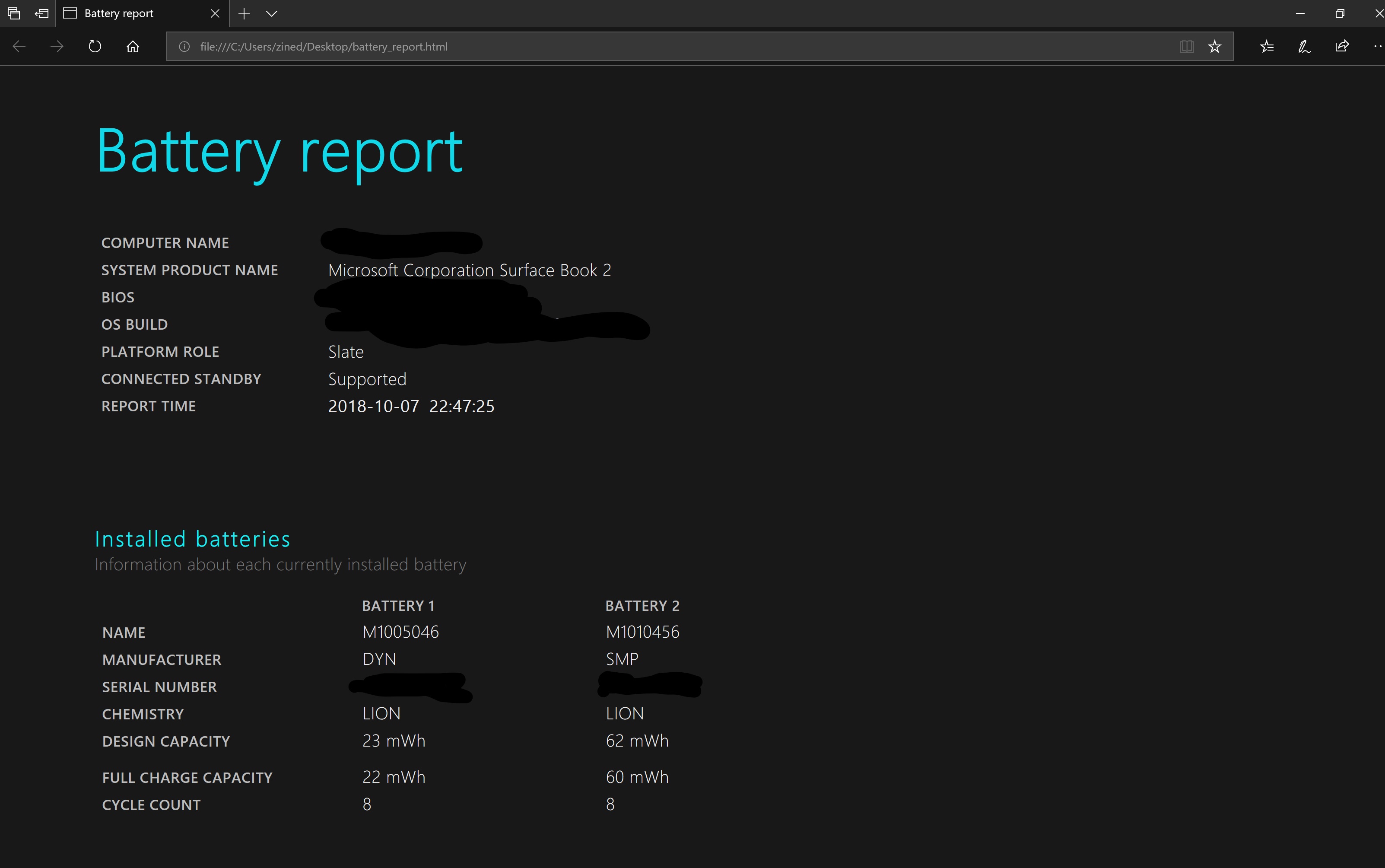Click the forward navigation arrow
The width and height of the screenshot is (1385, 868).
(x=57, y=47)
